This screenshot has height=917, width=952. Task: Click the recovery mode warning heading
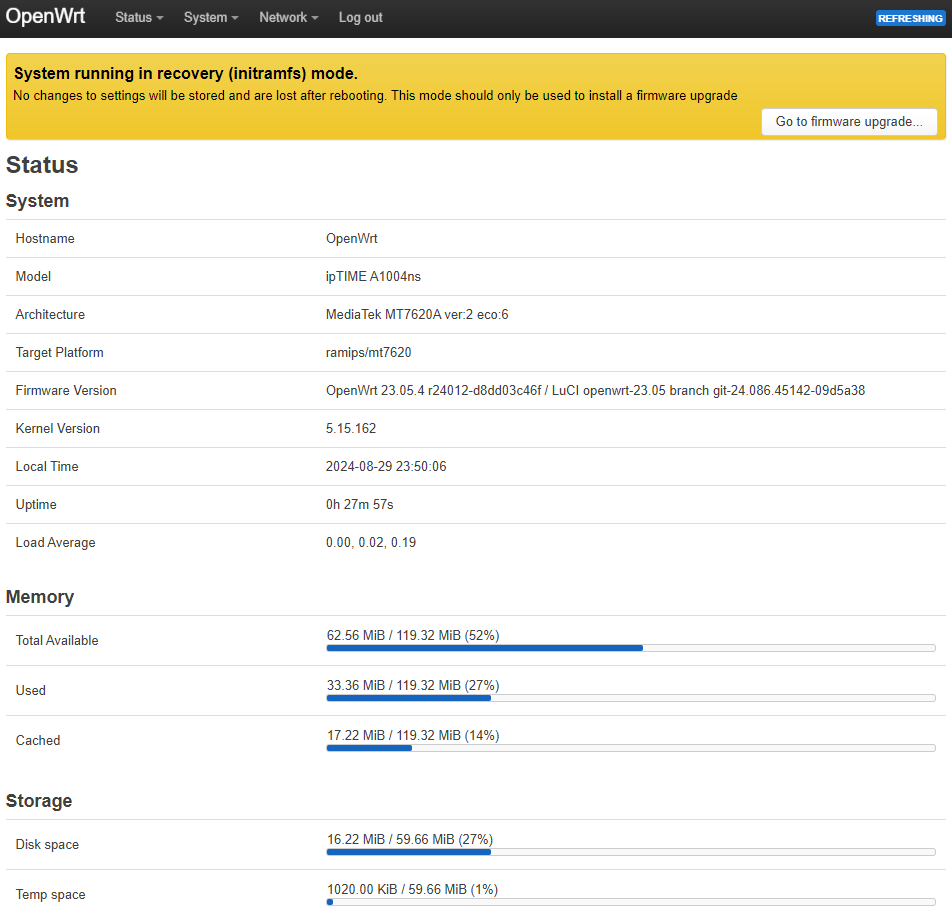tap(186, 73)
